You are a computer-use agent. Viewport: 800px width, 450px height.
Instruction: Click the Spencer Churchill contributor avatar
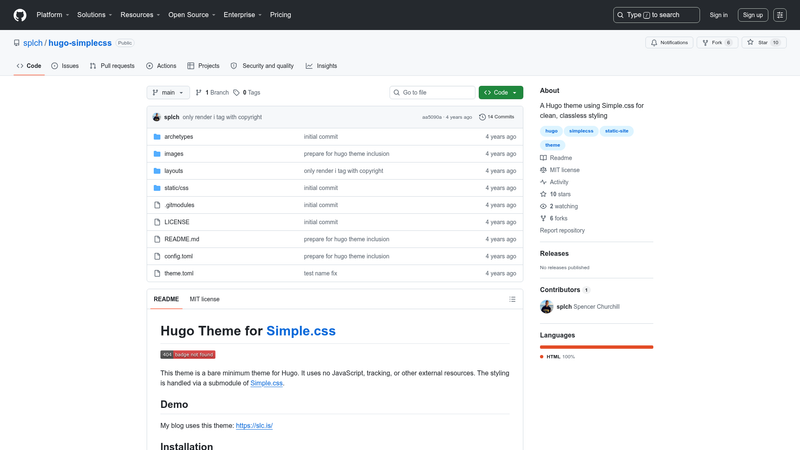click(546, 307)
